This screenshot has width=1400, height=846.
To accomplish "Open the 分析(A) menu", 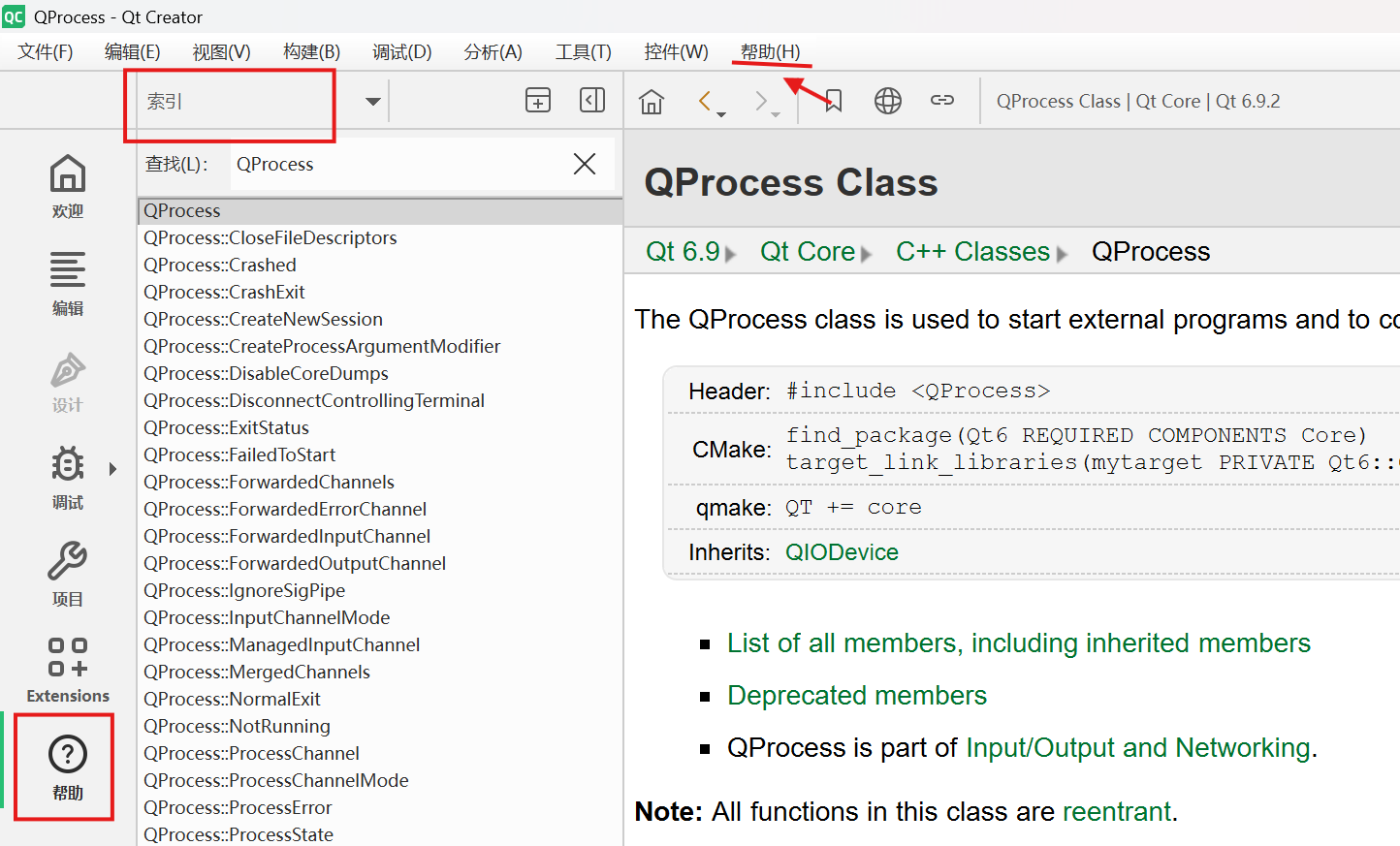I will click(x=493, y=51).
